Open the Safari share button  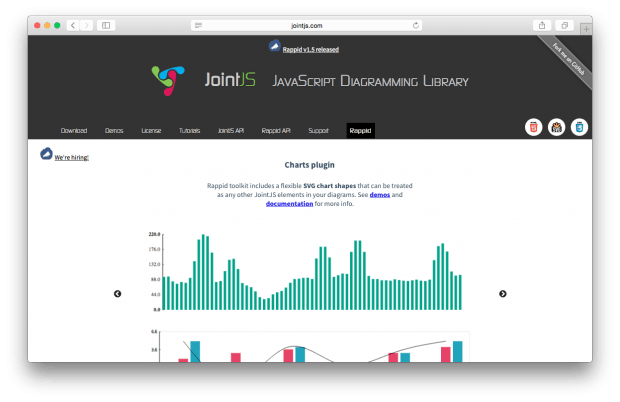point(541,24)
